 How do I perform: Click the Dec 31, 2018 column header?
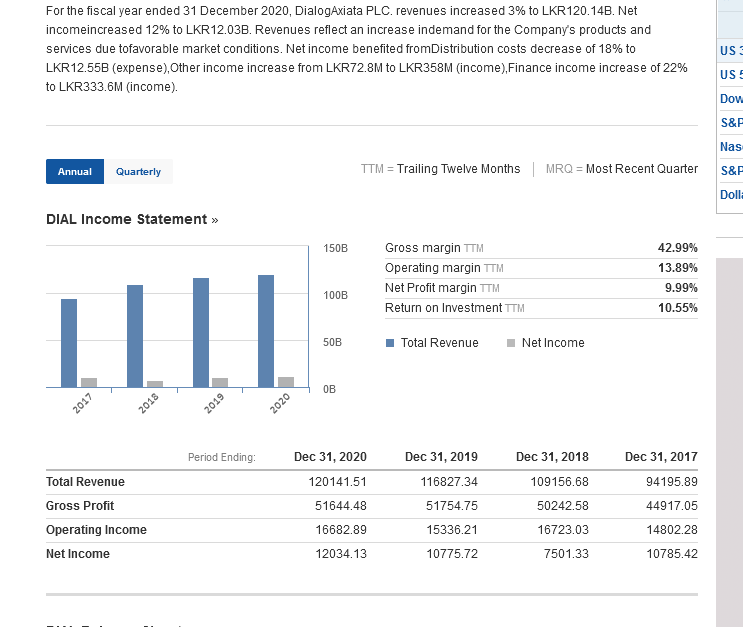click(552, 457)
